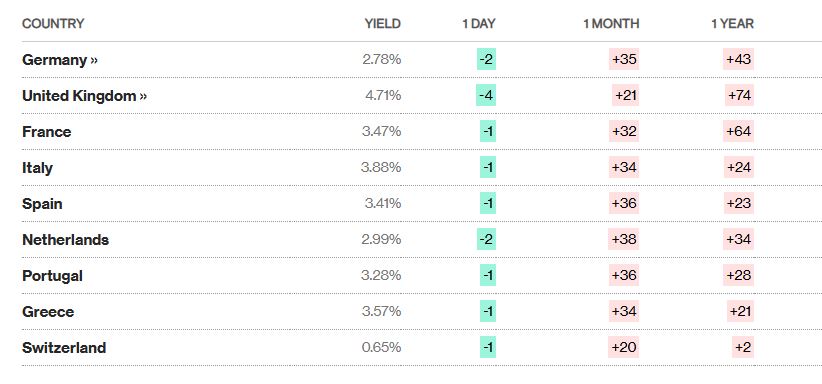The image size is (822, 384).
Task: Click France's +64 one-year change cell
Action: [x=739, y=131]
